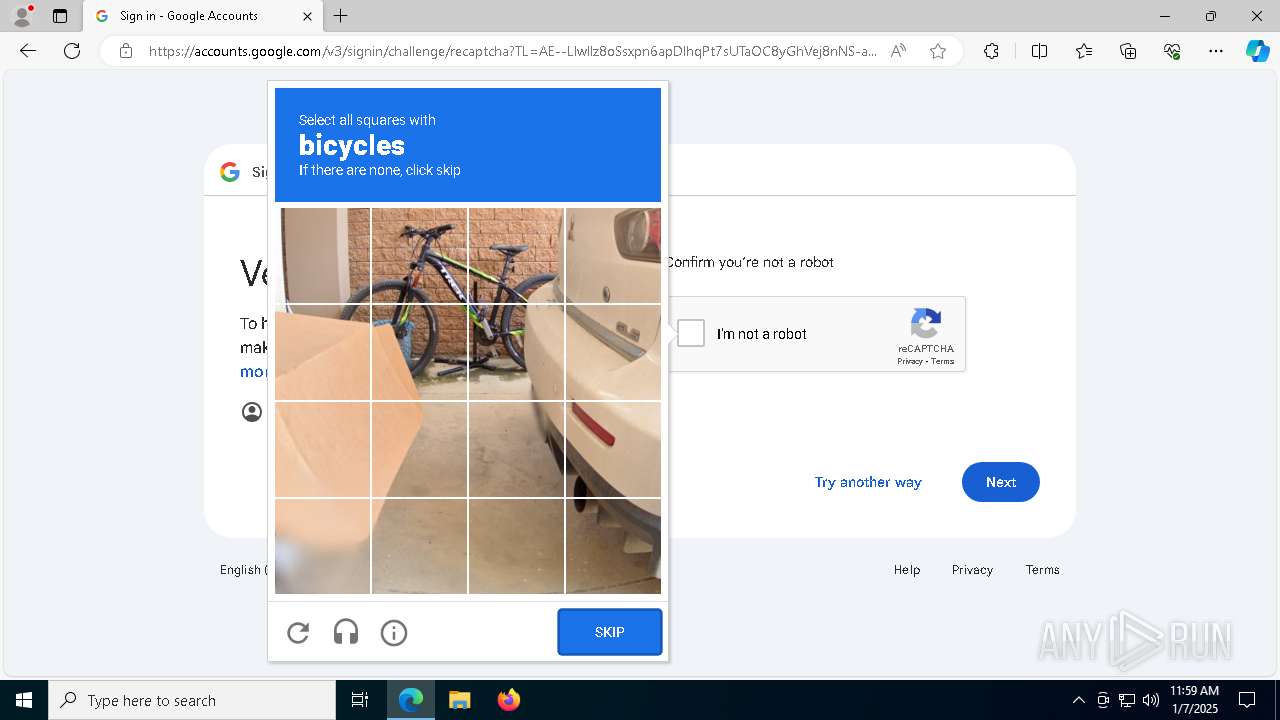Select the Sign in - Google Accounts tab
The height and width of the screenshot is (720, 1280).
click(x=201, y=16)
